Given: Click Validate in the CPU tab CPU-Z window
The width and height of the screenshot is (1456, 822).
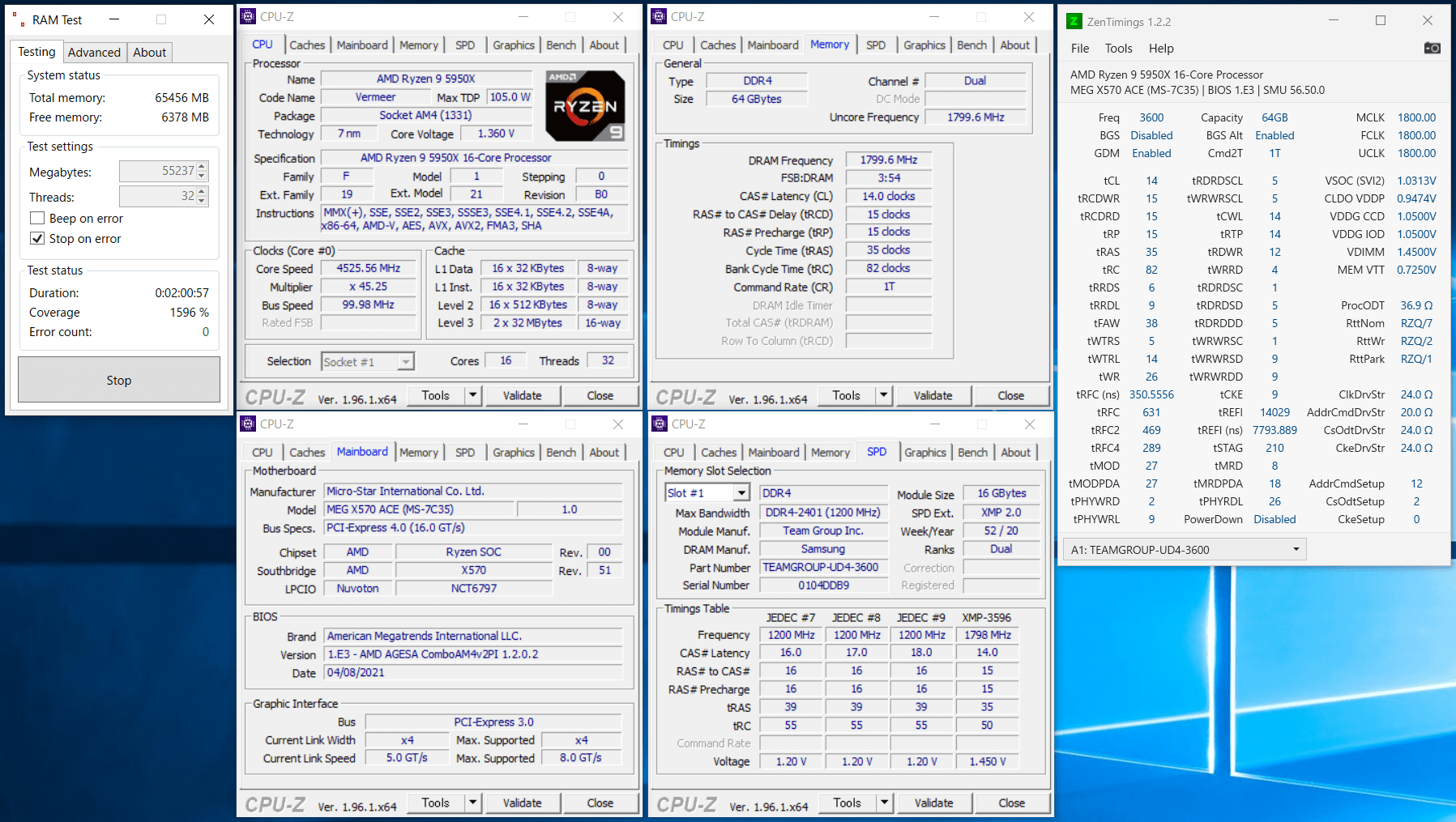Looking at the screenshot, I should pos(522,395).
